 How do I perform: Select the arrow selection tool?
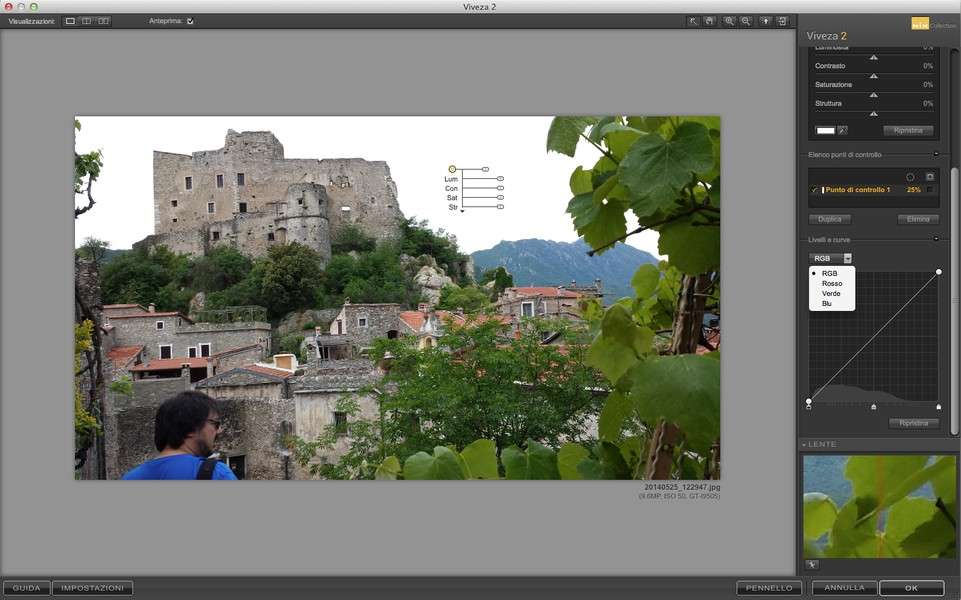point(693,21)
